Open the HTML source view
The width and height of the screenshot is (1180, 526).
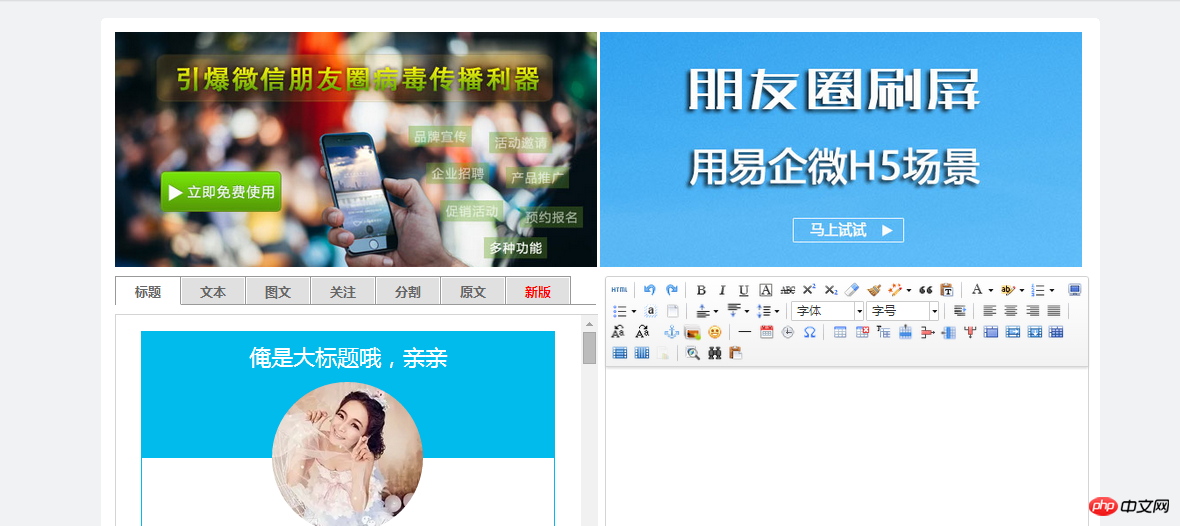(619, 290)
